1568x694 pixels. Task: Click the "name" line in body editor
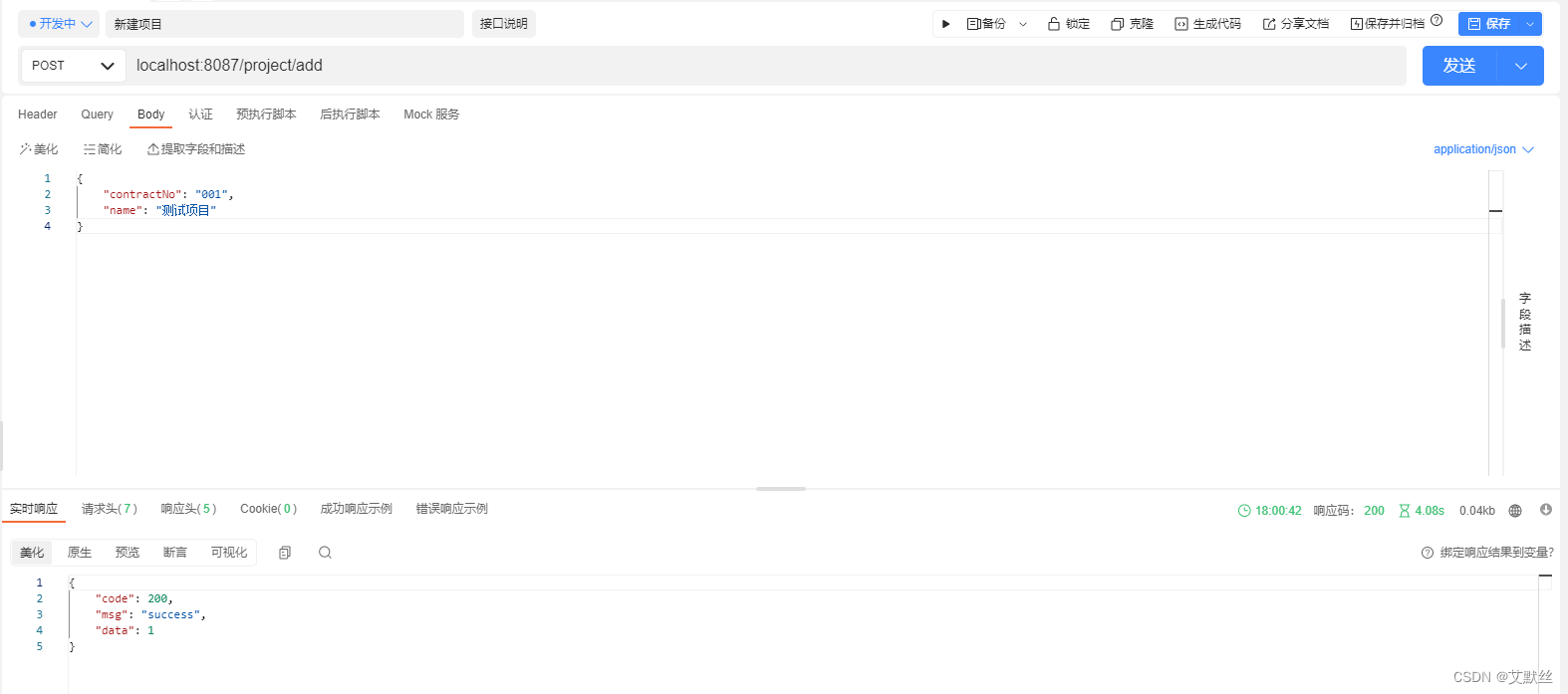tap(159, 210)
